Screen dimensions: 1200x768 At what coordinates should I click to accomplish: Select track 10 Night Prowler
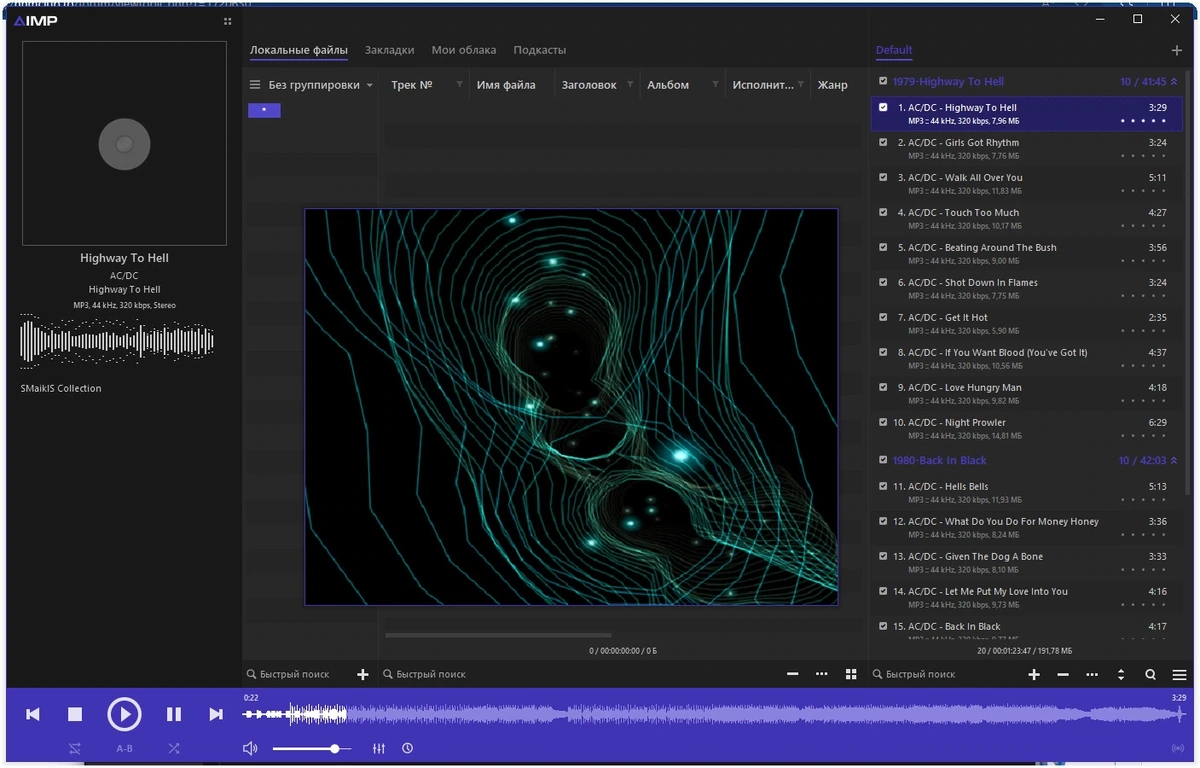(1026, 429)
